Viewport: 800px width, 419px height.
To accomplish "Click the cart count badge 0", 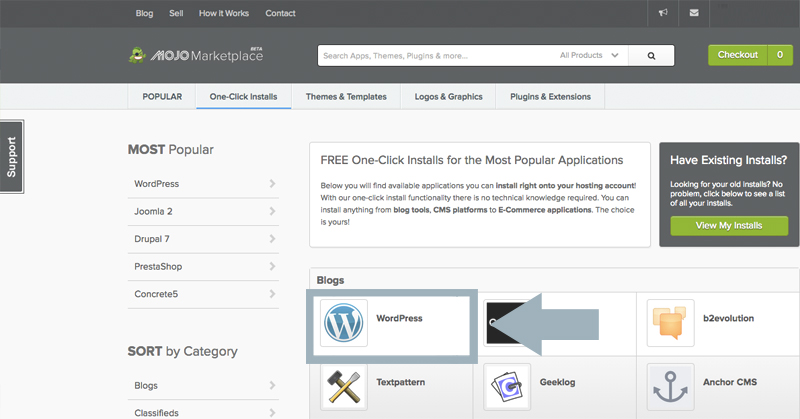I will [x=780, y=55].
